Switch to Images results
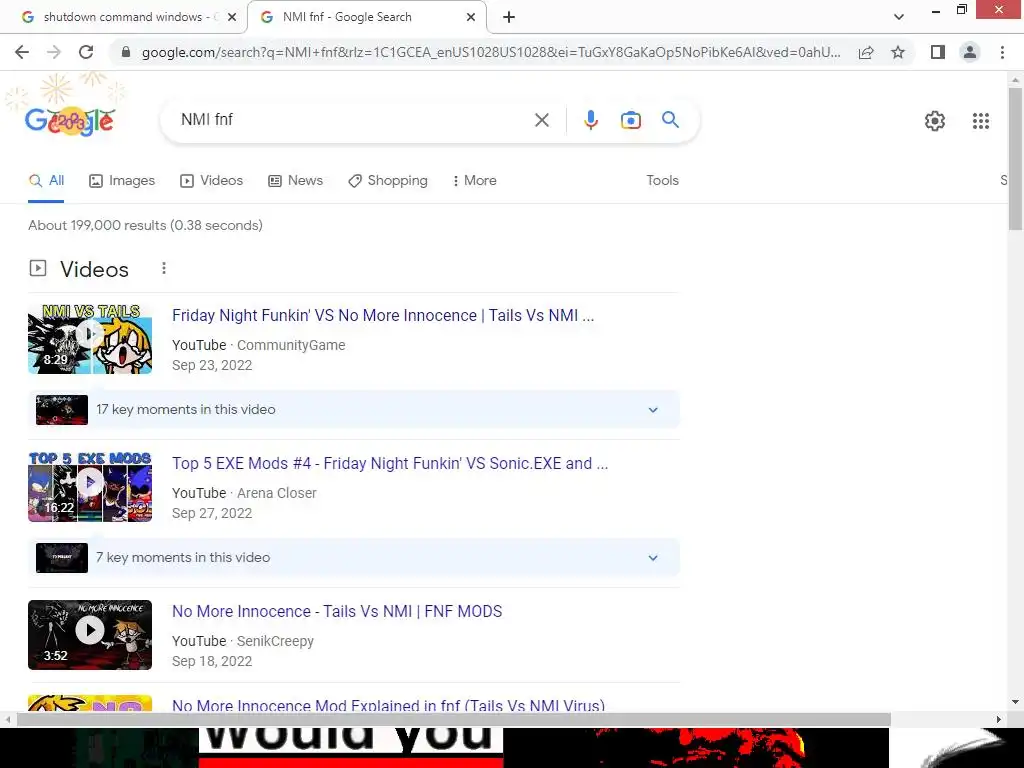 click(122, 181)
